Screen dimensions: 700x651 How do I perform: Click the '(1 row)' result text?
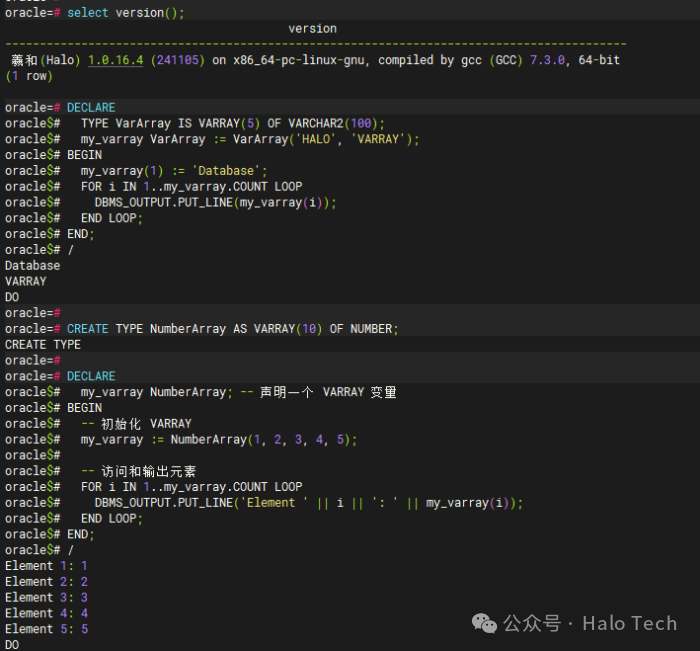[x=29, y=76]
